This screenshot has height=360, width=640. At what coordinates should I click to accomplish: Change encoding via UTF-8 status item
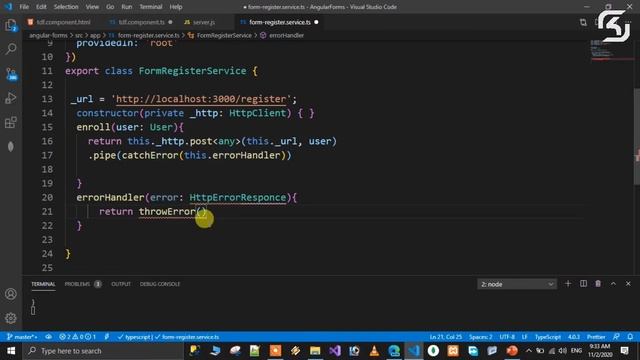point(507,337)
